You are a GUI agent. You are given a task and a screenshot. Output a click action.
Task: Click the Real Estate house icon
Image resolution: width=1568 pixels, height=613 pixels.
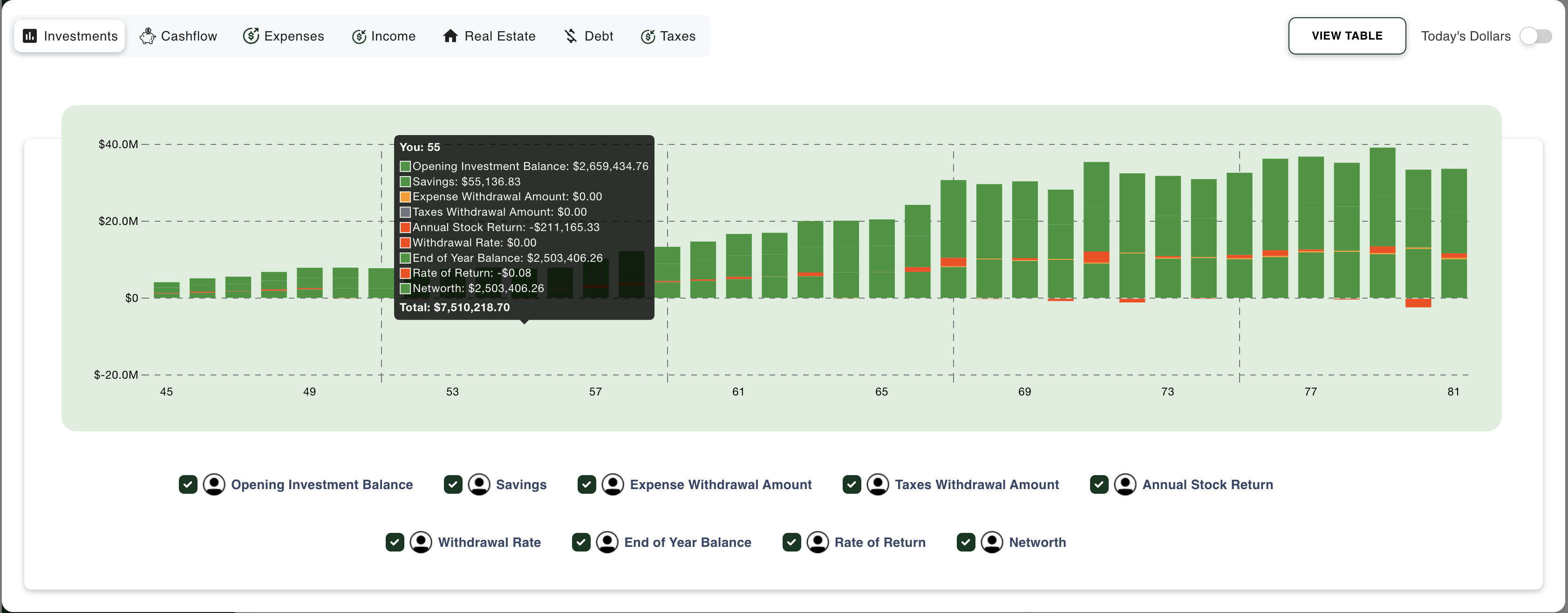(x=450, y=36)
